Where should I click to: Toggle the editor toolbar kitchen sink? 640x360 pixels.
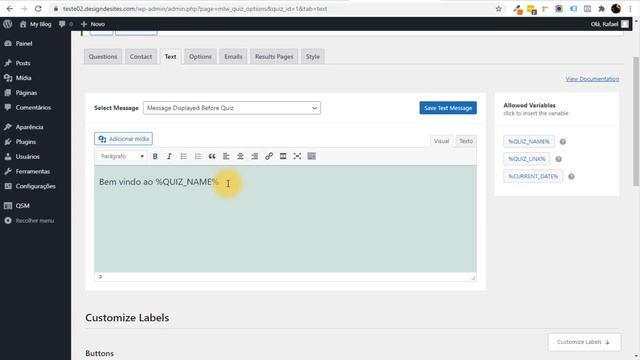(x=311, y=156)
